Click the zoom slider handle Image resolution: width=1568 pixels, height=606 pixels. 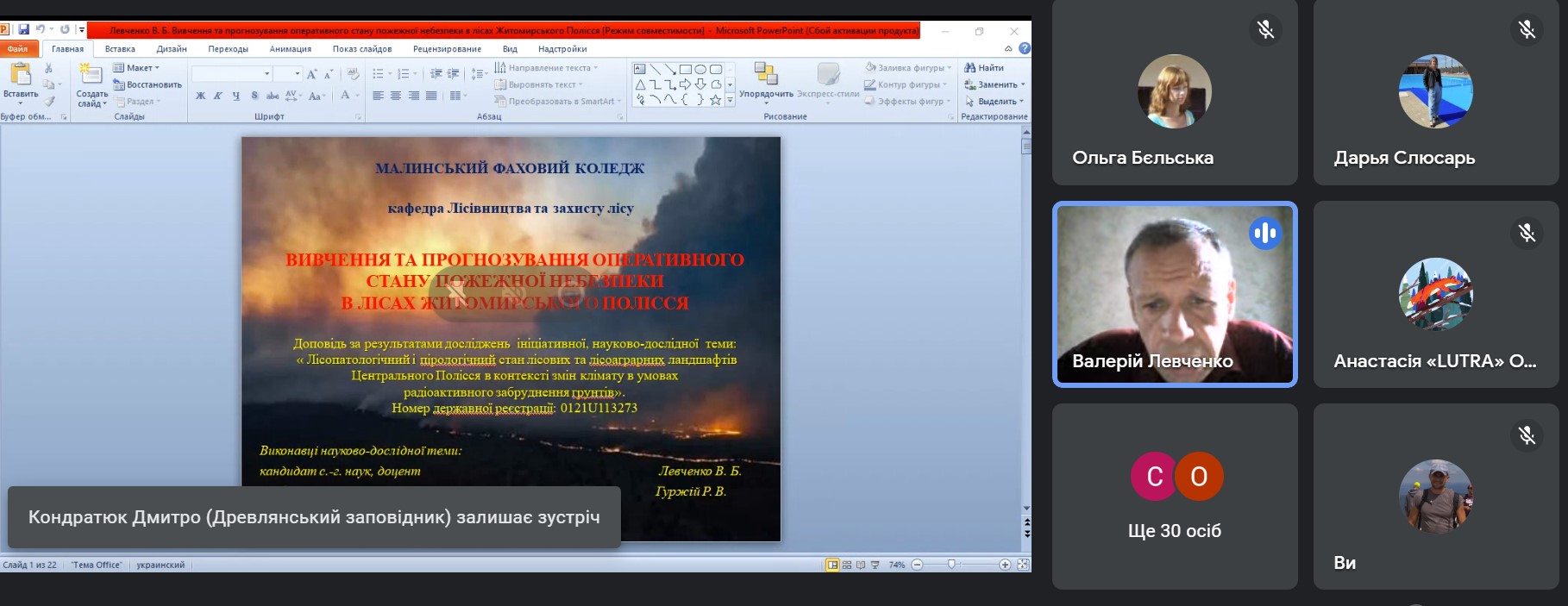[951, 565]
